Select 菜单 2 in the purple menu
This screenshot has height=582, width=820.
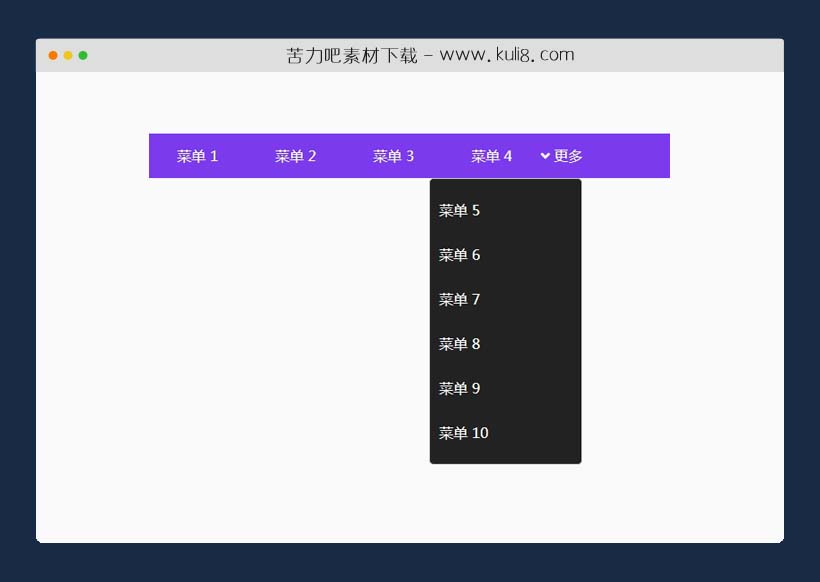(x=295, y=156)
